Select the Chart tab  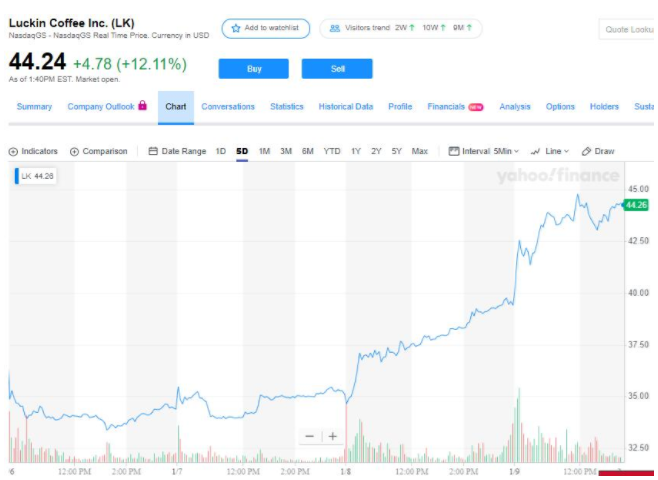(176, 107)
